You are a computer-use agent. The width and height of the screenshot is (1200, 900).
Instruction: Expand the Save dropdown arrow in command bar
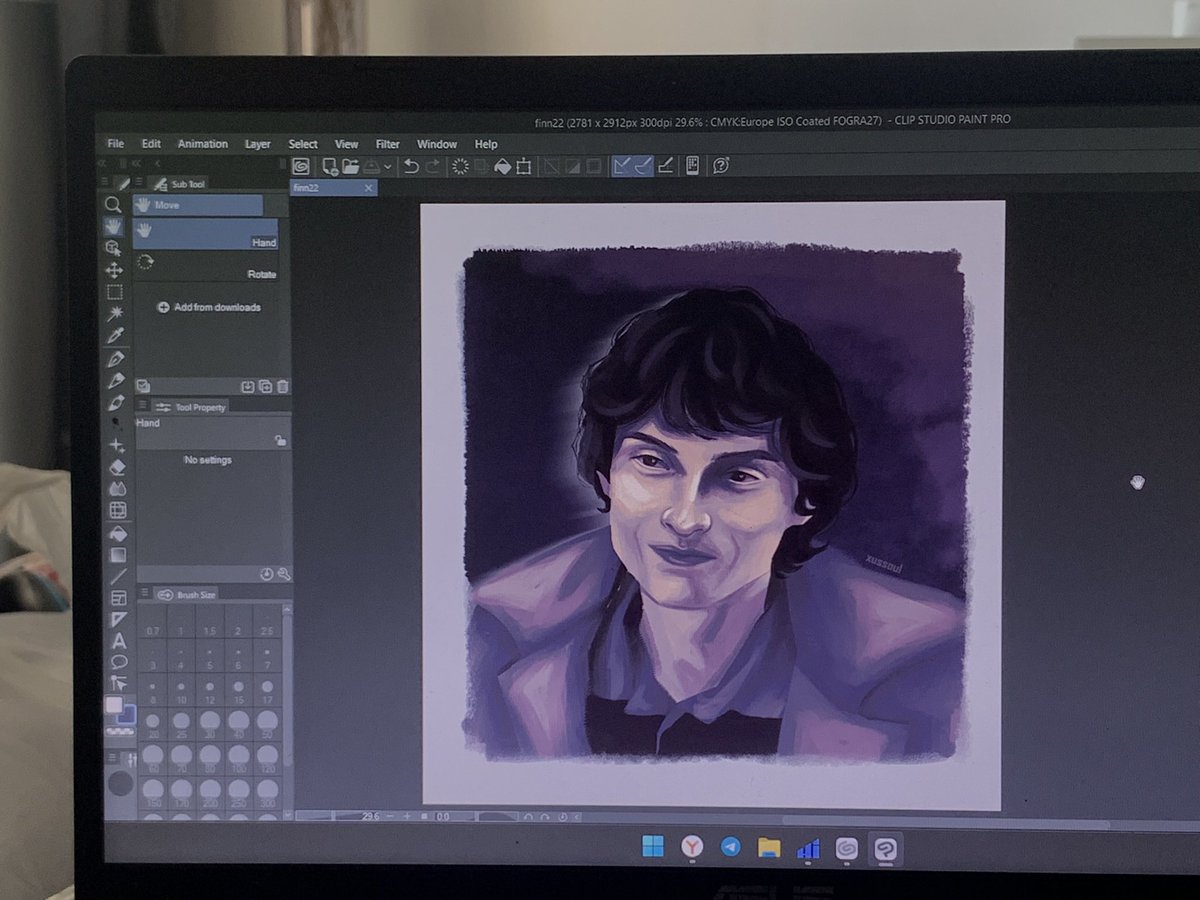coord(388,167)
